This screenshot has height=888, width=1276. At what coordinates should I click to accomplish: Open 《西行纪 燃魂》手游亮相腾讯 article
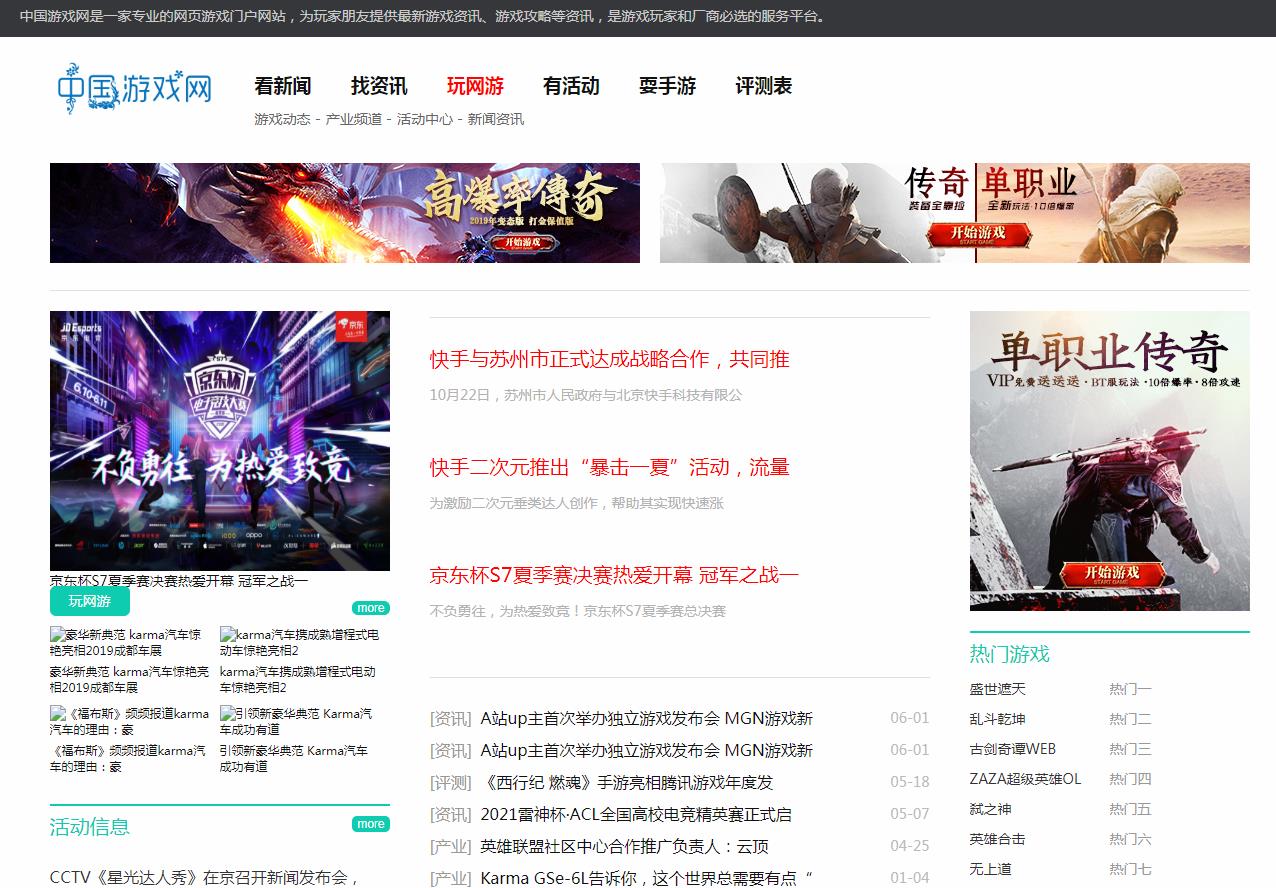(627, 782)
